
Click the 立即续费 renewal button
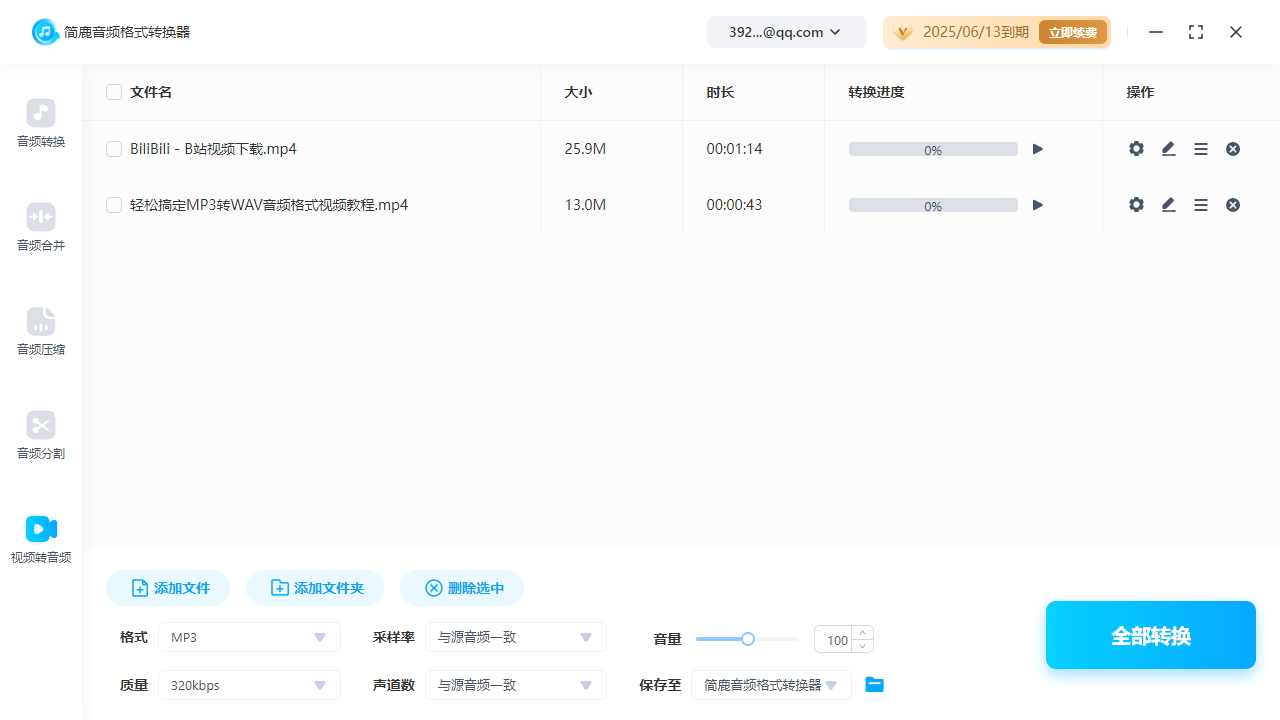coord(1072,31)
